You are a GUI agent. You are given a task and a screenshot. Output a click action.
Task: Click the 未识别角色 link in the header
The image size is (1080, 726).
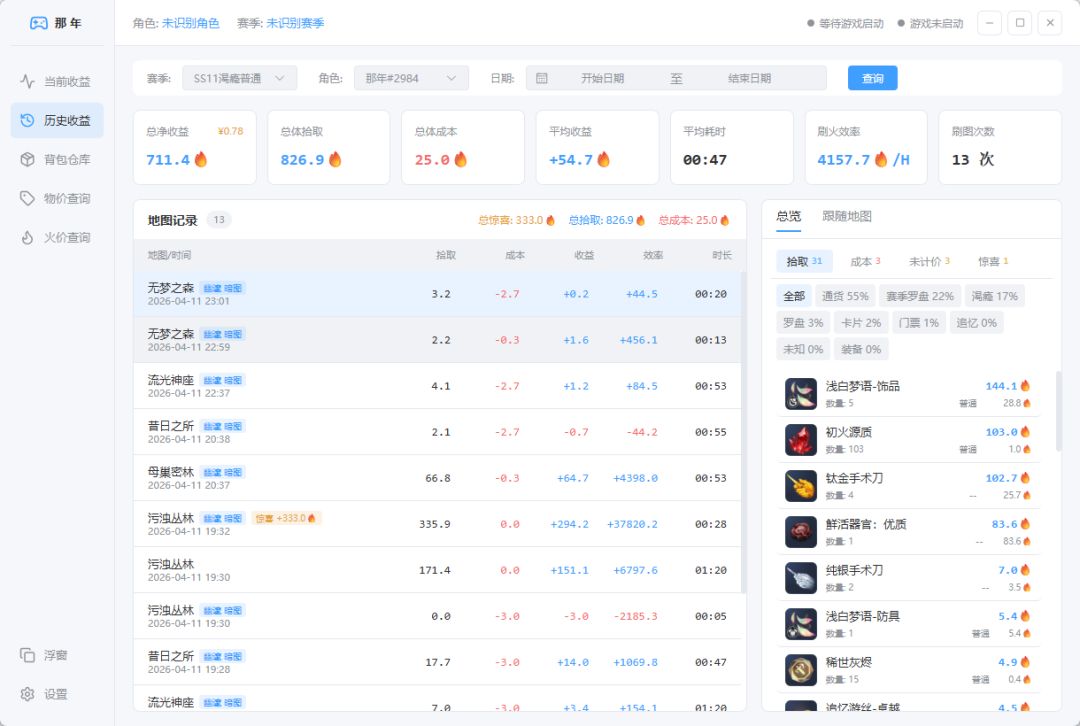(x=190, y=23)
